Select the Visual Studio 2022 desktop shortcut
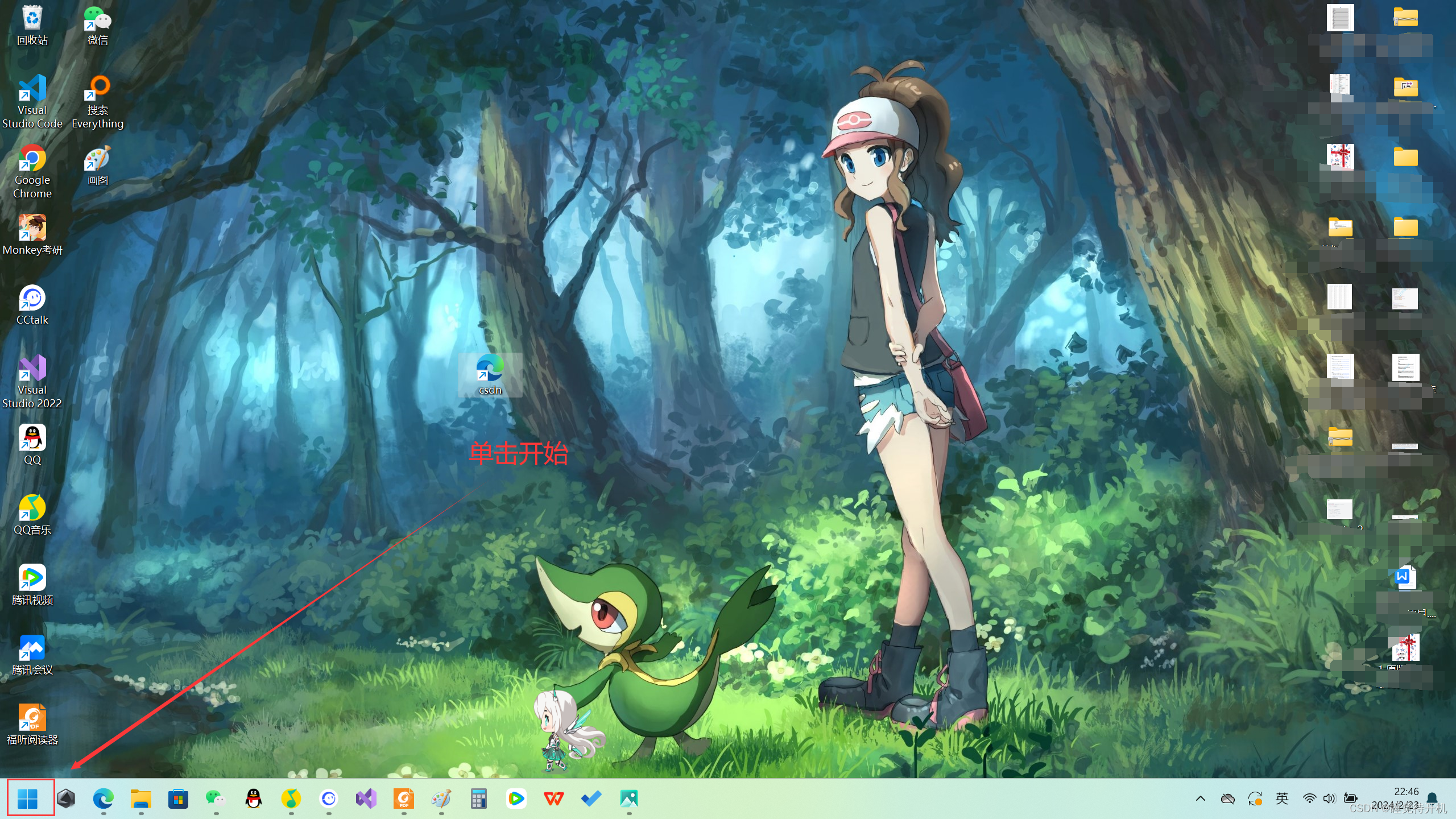 pyautogui.click(x=32, y=381)
